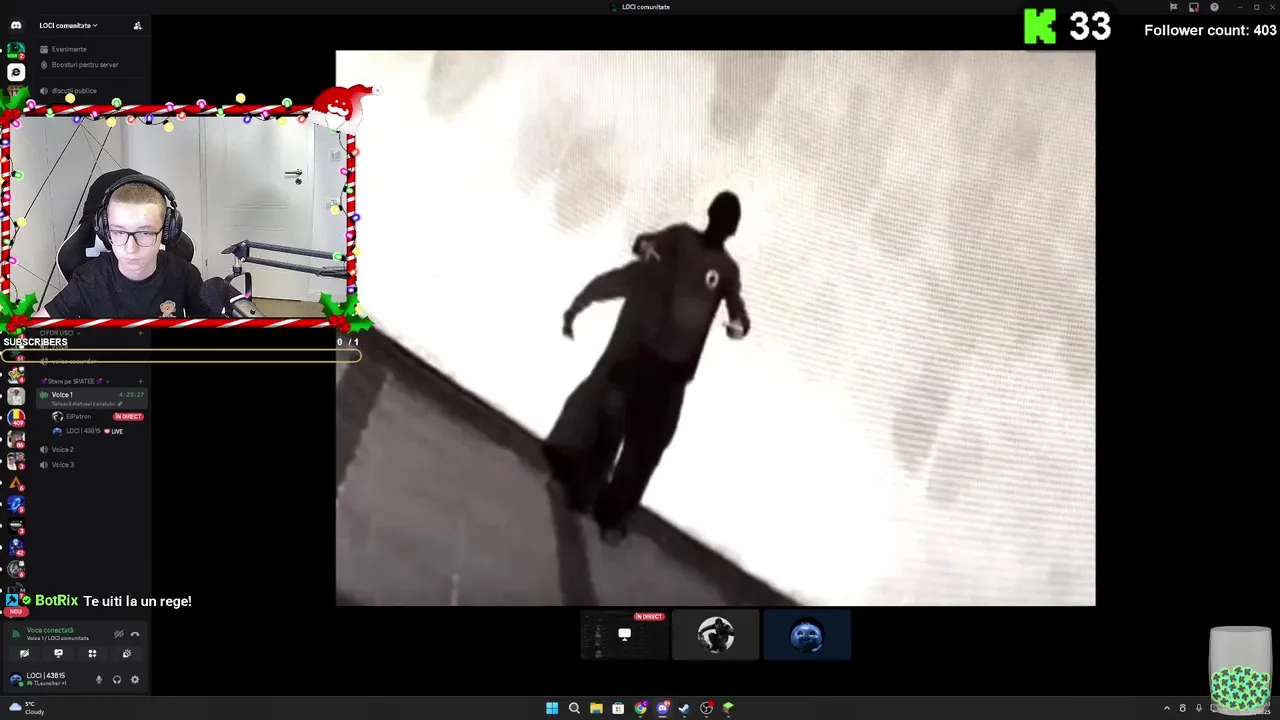The image size is (1280, 720).
Task: Open Discord home via the Discord logo
Action: click(15, 25)
